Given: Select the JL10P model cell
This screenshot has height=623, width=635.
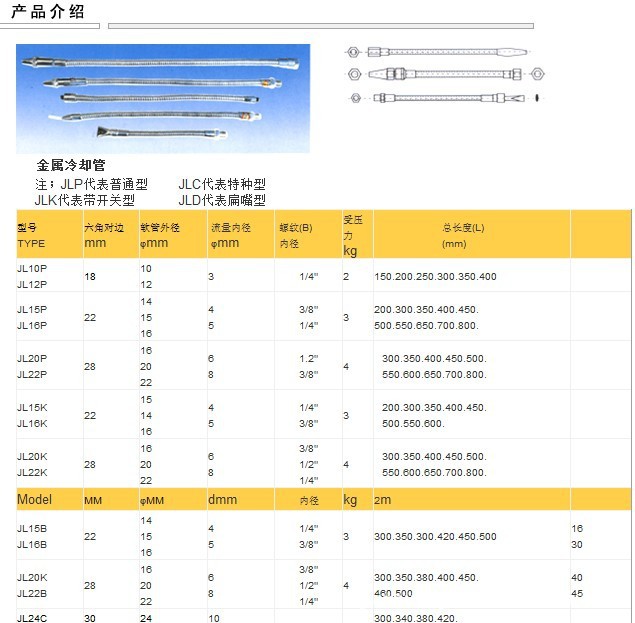Looking at the screenshot, I should pyautogui.click(x=32, y=268).
